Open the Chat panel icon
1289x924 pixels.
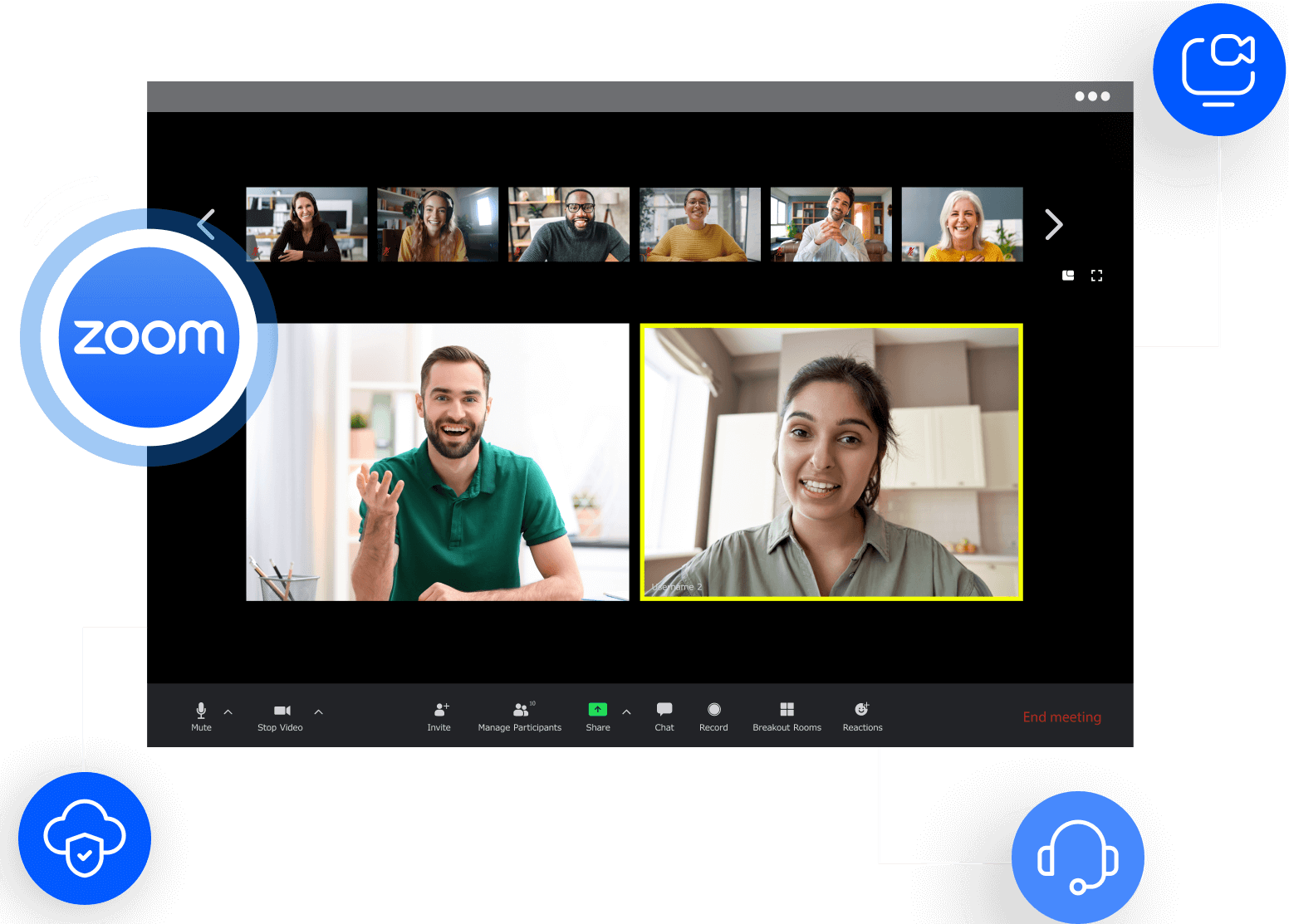pyautogui.click(x=664, y=710)
